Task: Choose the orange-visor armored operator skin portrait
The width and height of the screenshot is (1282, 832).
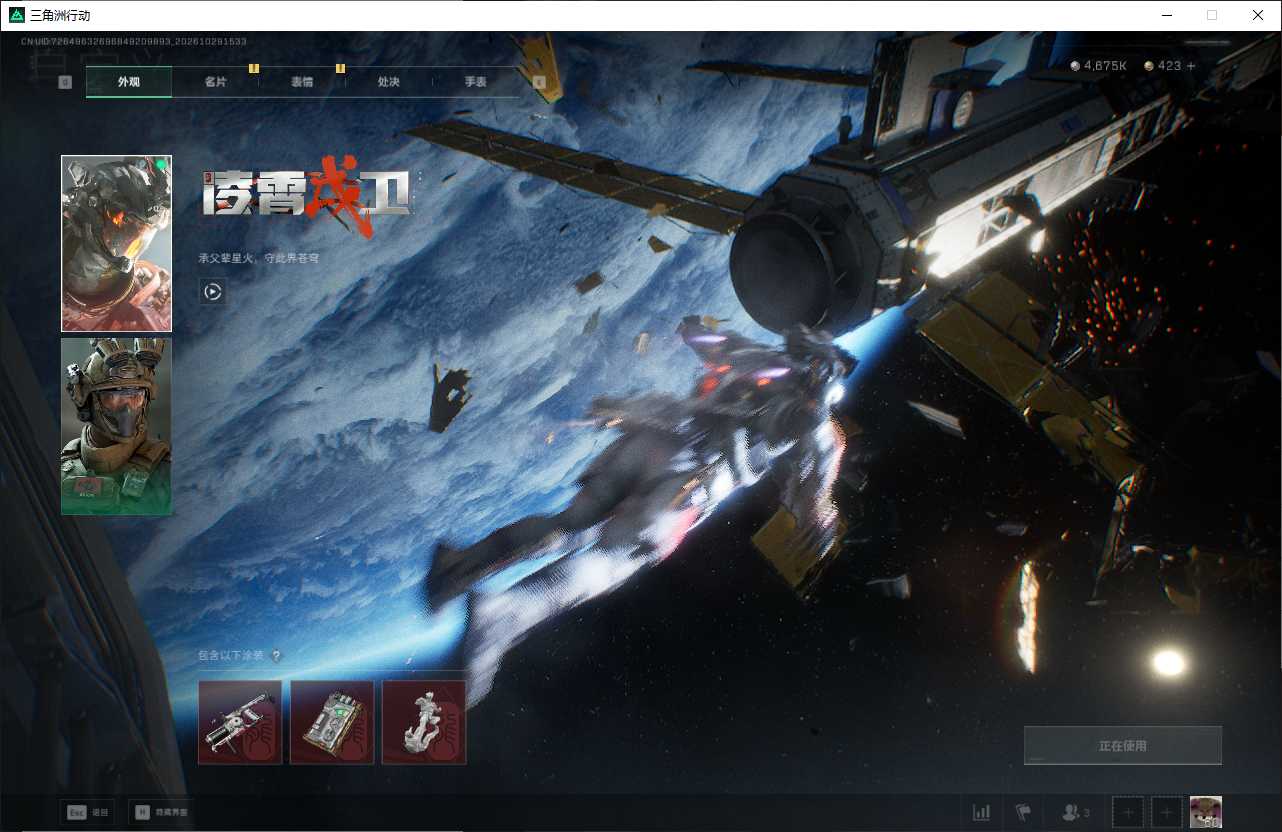Action: (116, 243)
